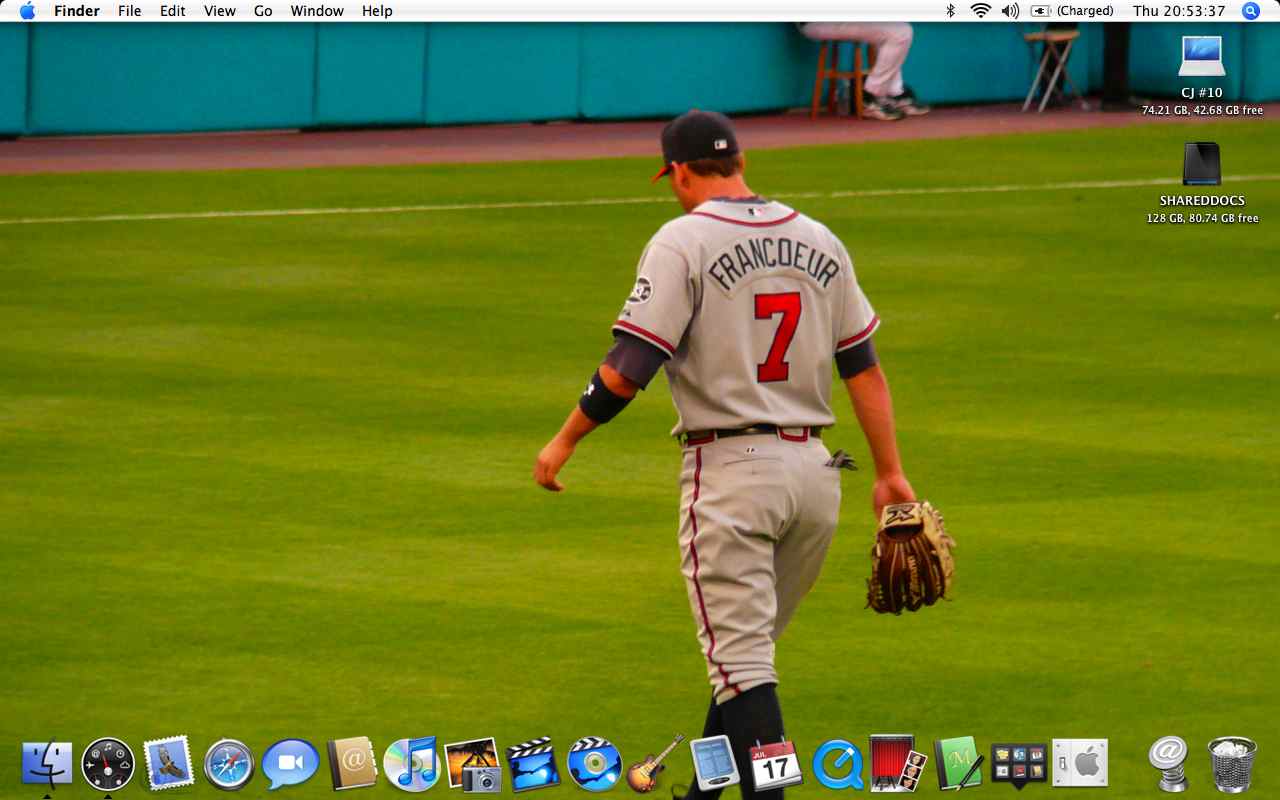Open the Go menu
1280x800 pixels.
pyautogui.click(x=263, y=11)
